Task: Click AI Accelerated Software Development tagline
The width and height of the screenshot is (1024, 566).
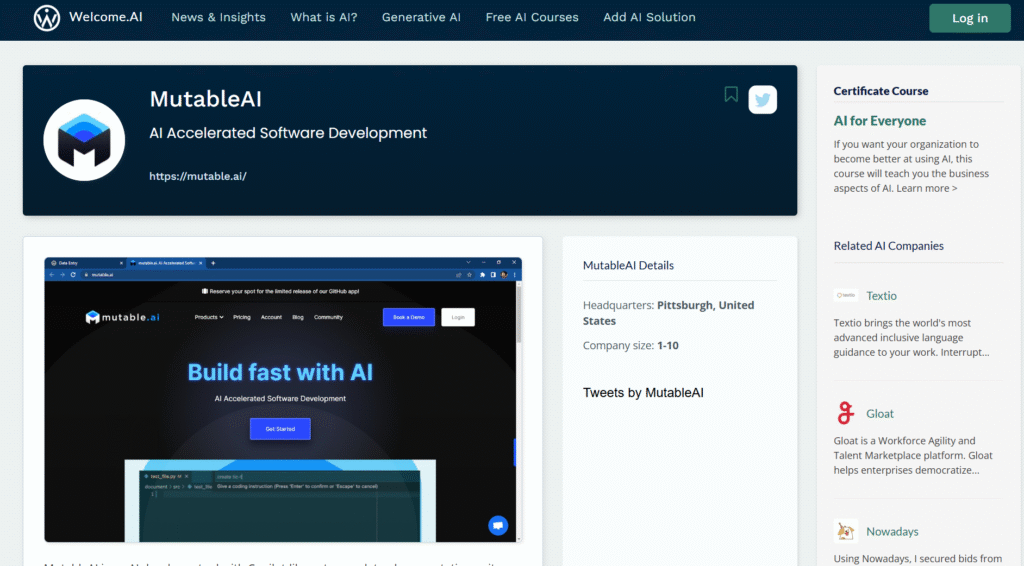Action: click(x=288, y=133)
